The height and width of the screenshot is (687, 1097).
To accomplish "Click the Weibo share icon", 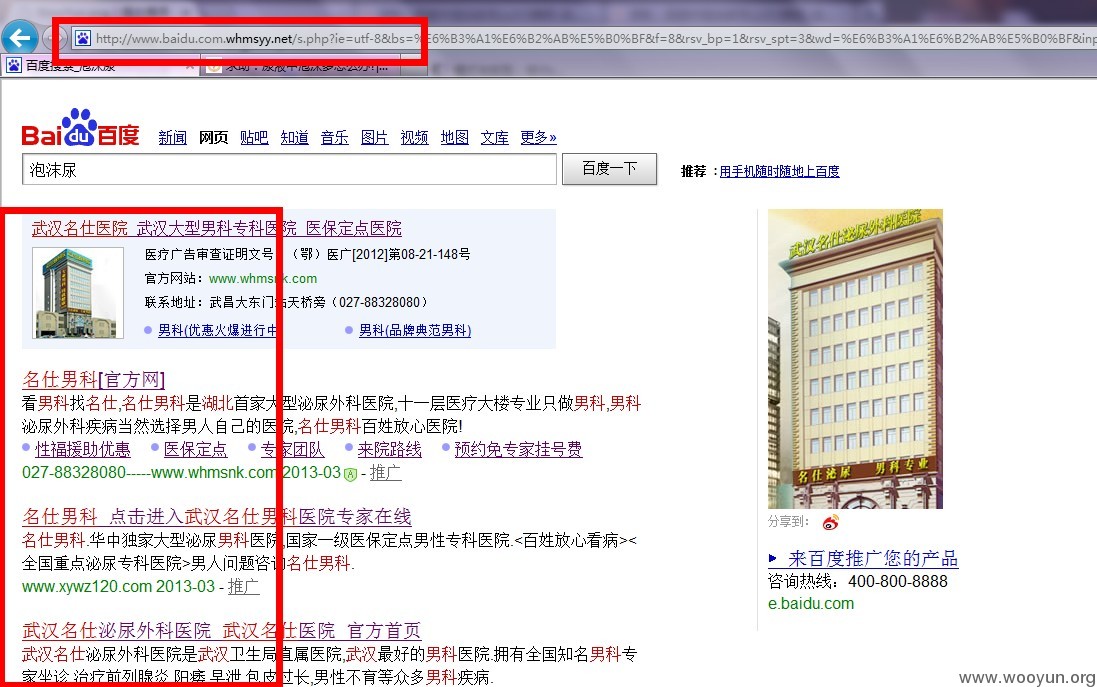I will [x=830, y=522].
